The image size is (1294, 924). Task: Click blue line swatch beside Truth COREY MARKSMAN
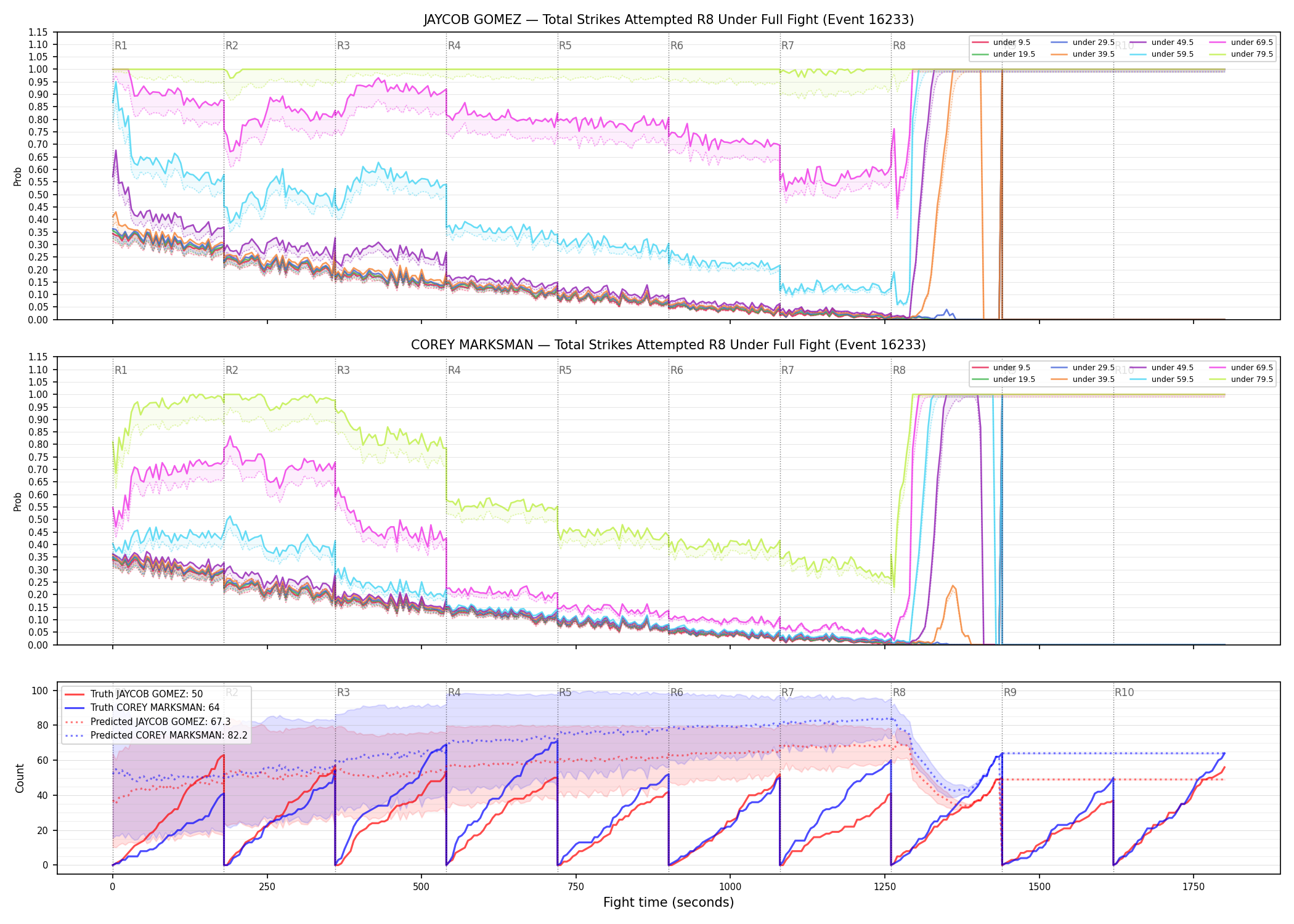pos(75,708)
